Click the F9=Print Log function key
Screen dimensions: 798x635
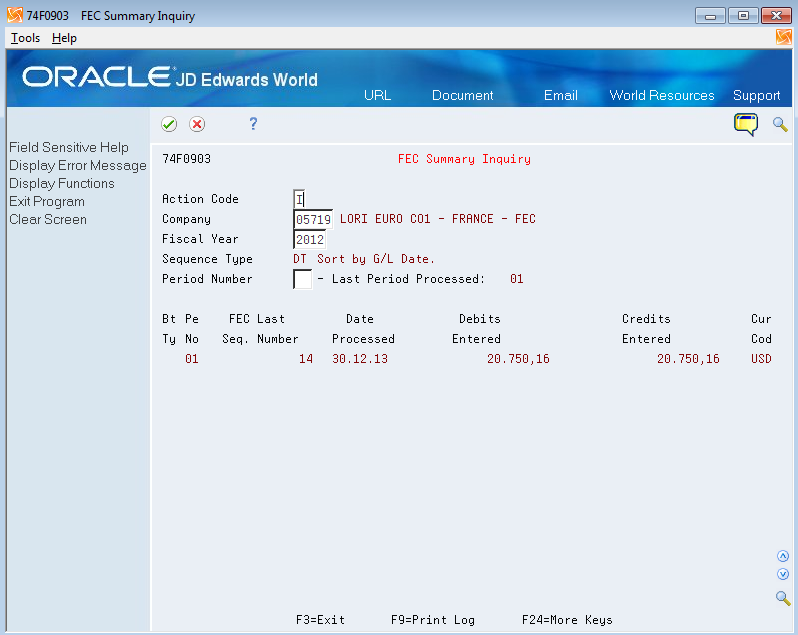click(x=433, y=620)
